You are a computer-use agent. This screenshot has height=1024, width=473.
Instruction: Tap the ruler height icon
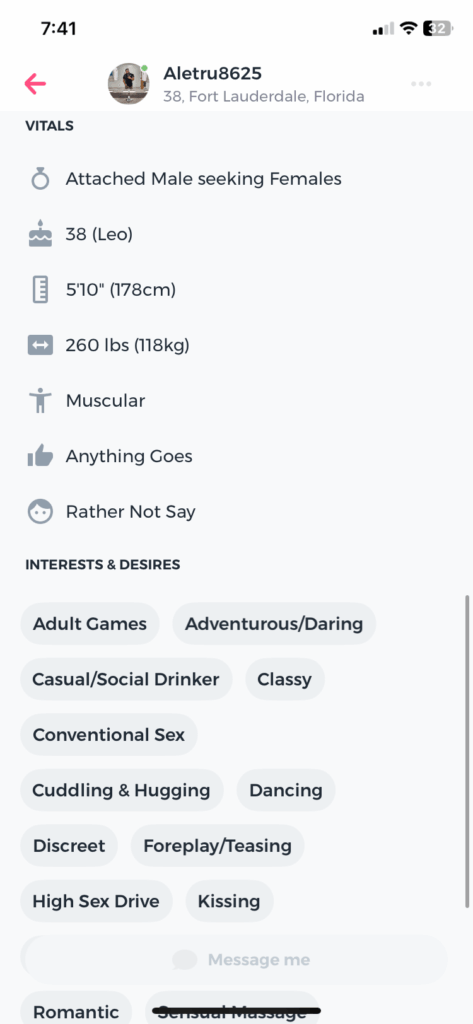pyautogui.click(x=40, y=289)
